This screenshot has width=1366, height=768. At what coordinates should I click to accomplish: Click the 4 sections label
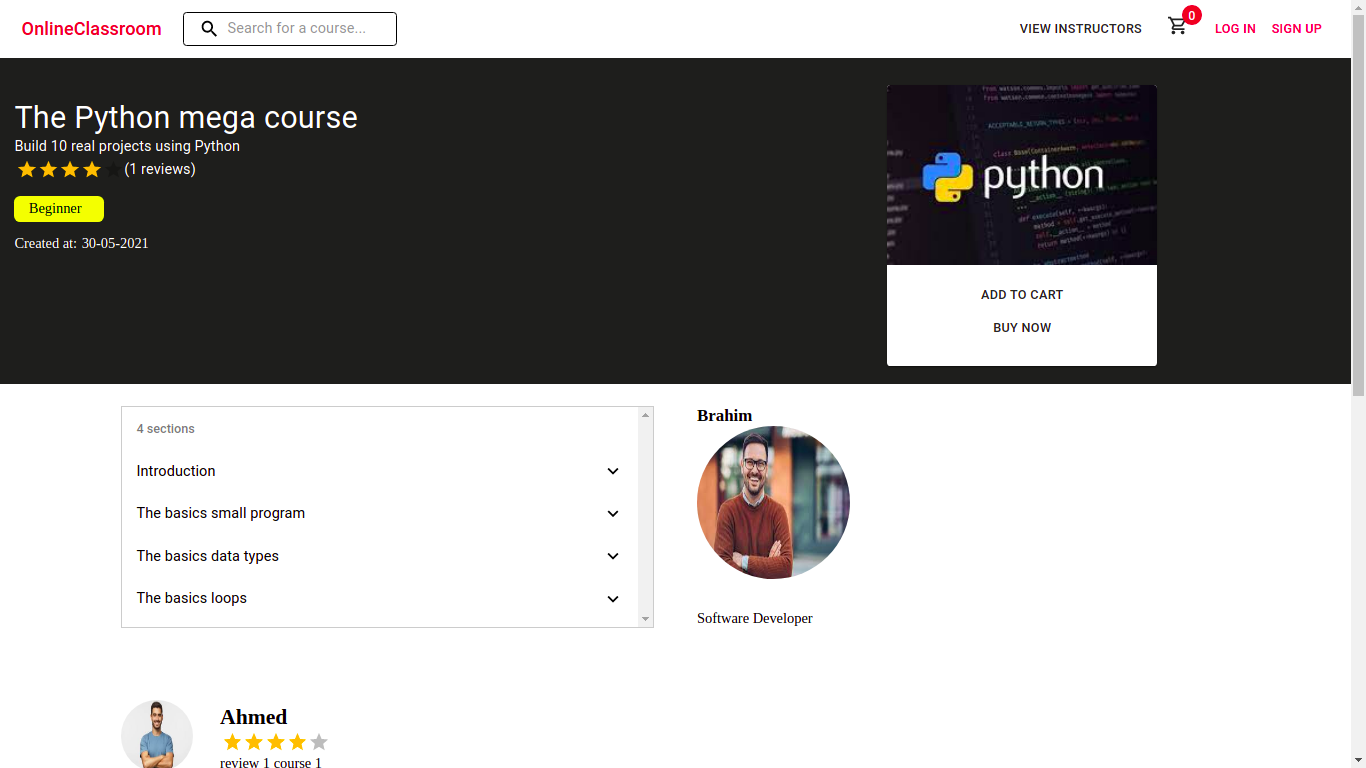pos(166,429)
